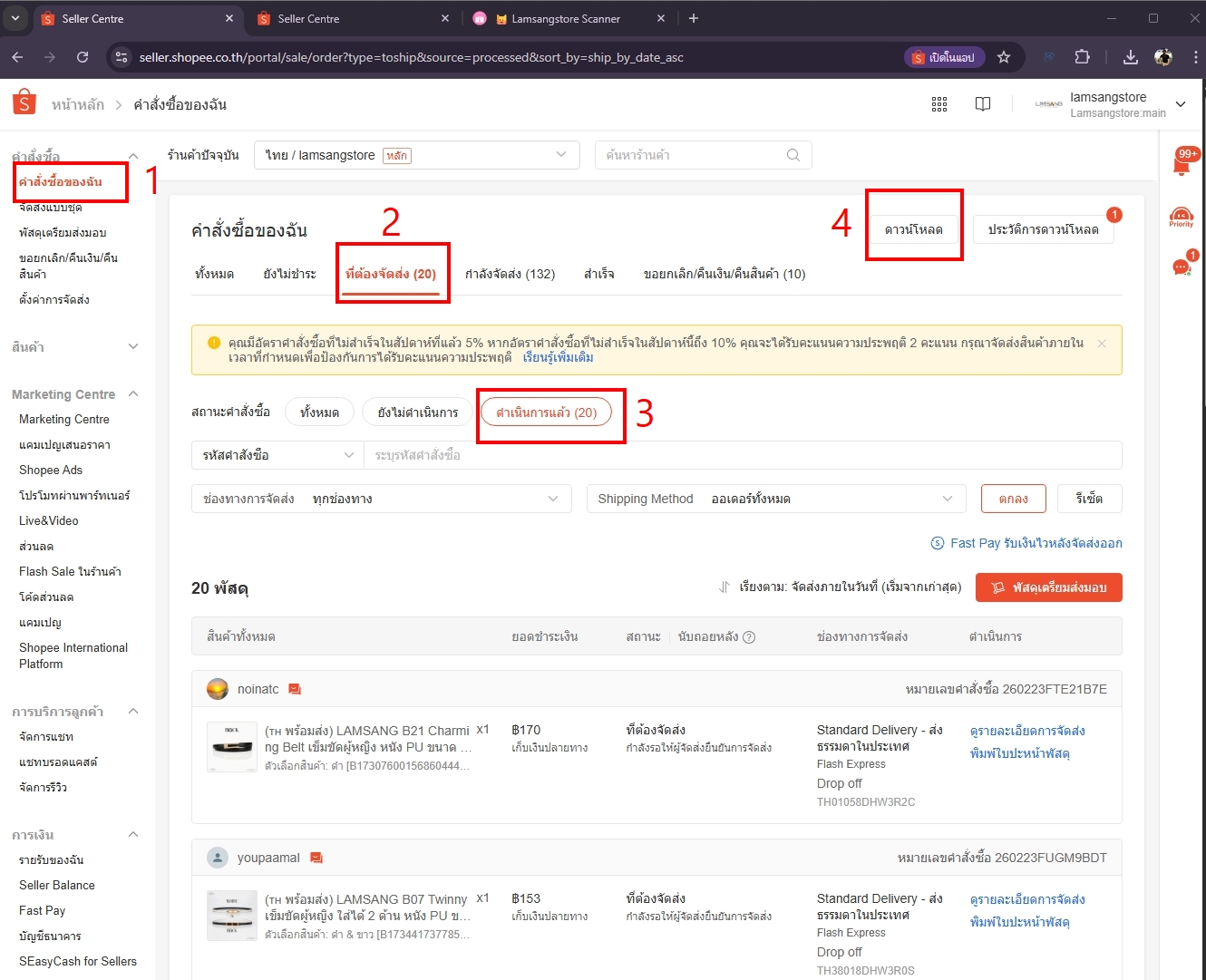
Task: Click the ตกลง apply button
Action: click(x=1014, y=499)
